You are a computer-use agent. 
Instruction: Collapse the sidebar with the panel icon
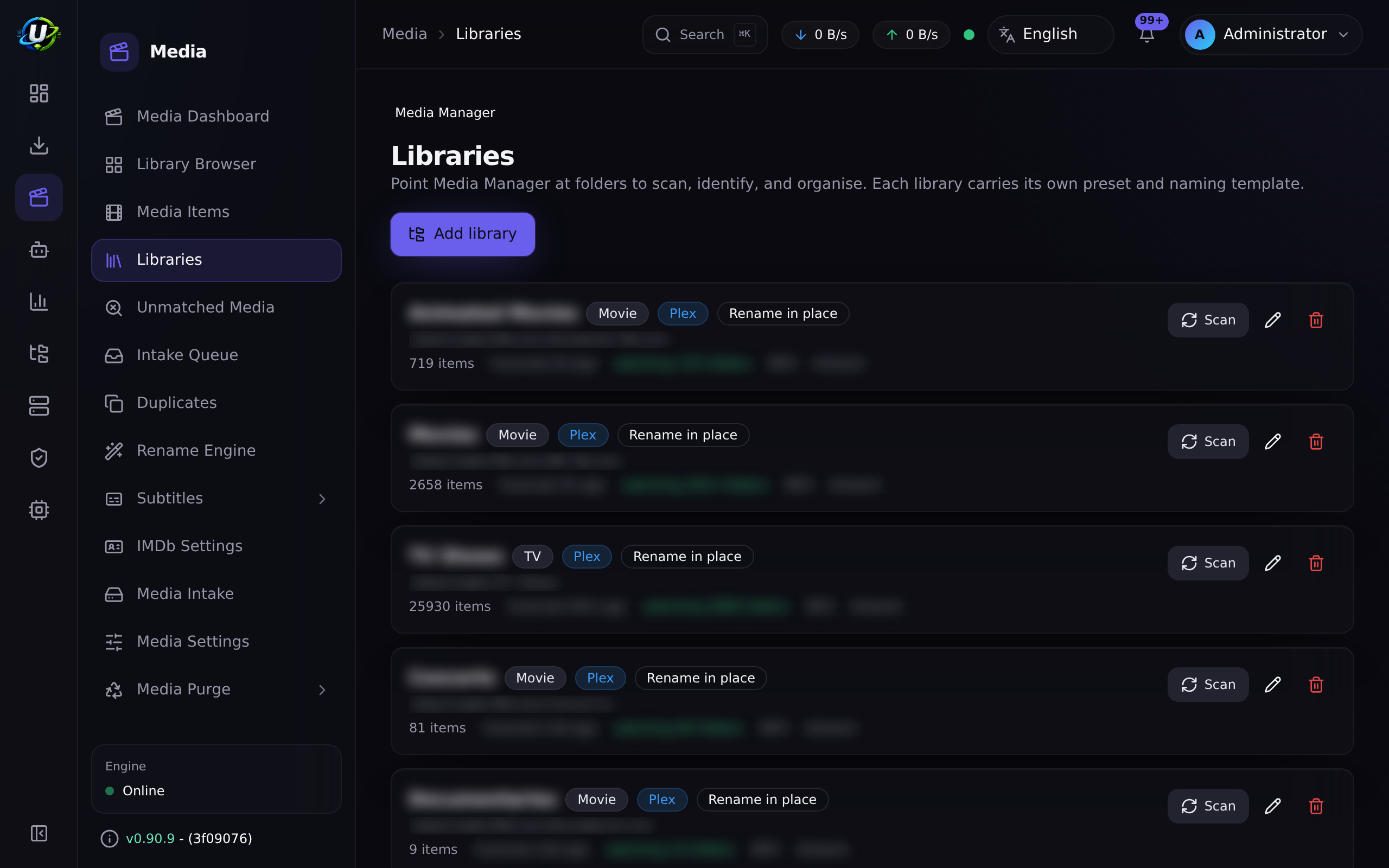pos(39,833)
